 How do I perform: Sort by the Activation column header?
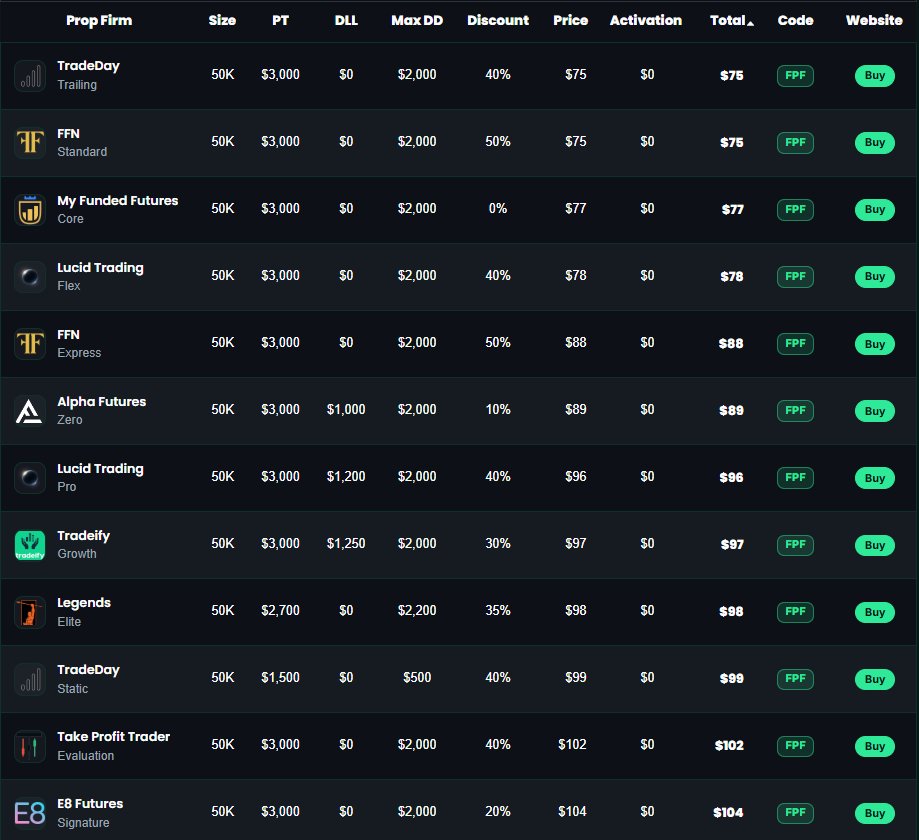pyautogui.click(x=646, y=21)
